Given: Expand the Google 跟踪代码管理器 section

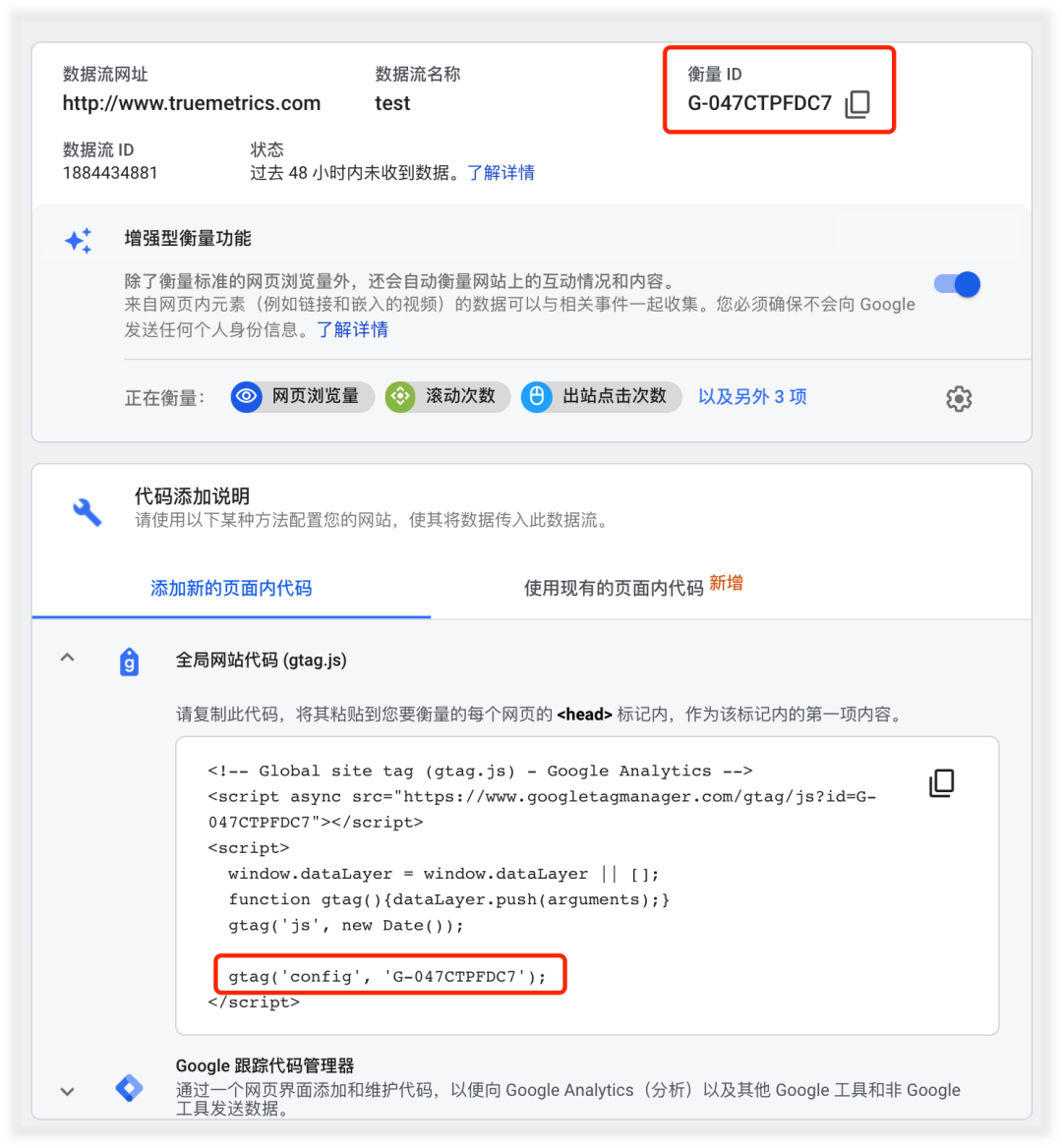Looking at the screenshot, I should tap(68, 1092).
